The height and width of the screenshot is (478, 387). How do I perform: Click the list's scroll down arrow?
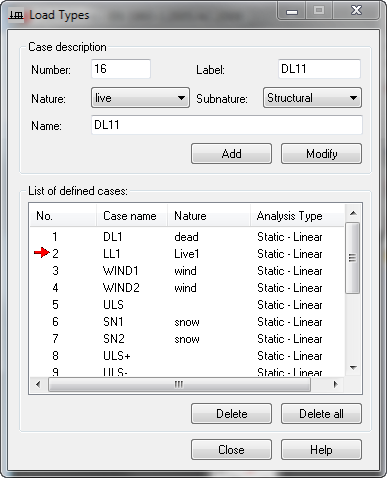pyautogui.click(x=353, y=368)
